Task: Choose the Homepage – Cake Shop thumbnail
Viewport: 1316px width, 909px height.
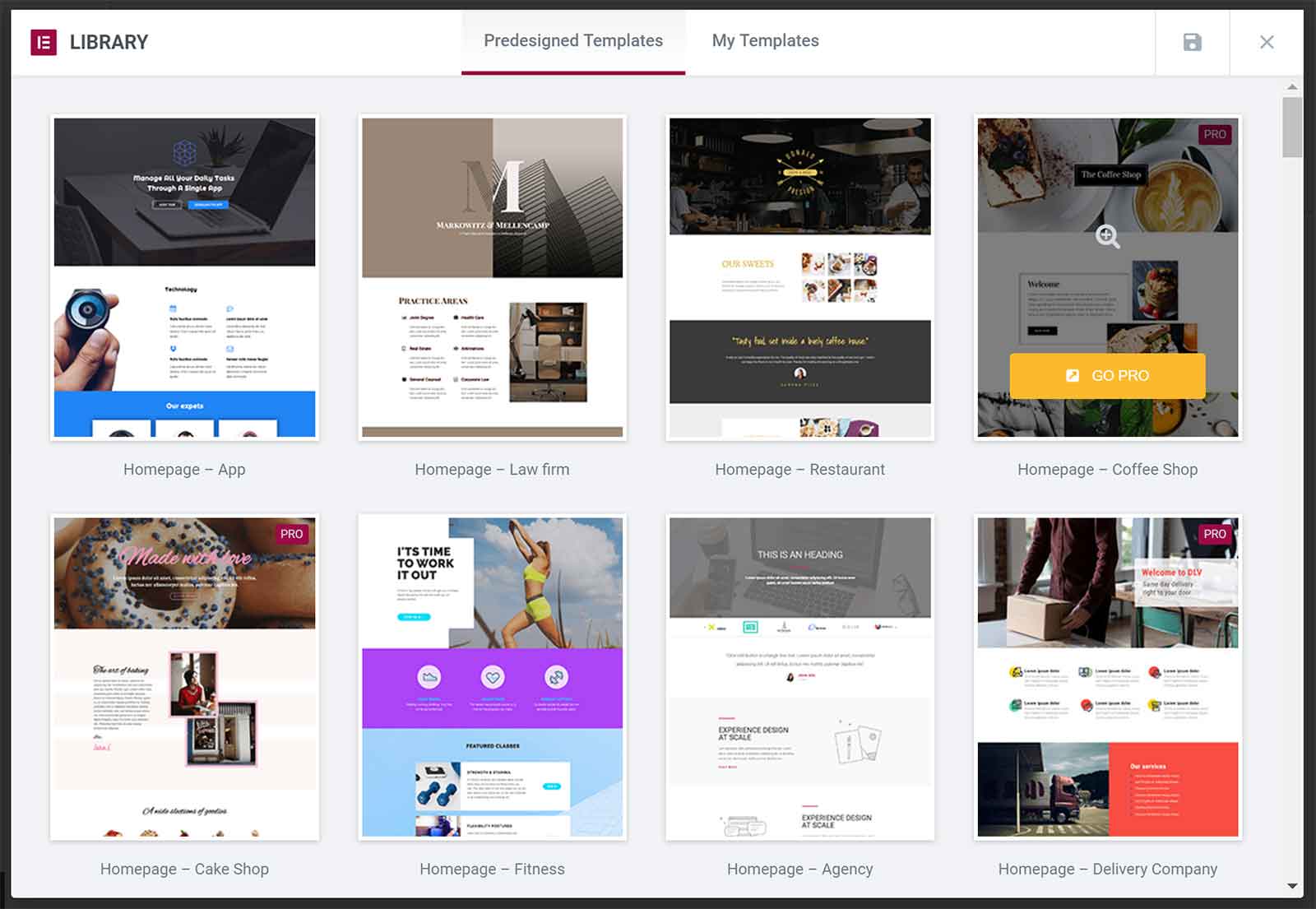Action: coord(184,677)
